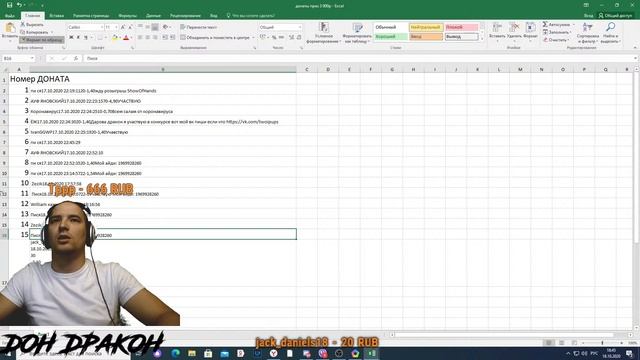Image resolution: width=640 pixels, height=360 pixels.
Task: Open the Файл tab
Action: pos(10,16)
